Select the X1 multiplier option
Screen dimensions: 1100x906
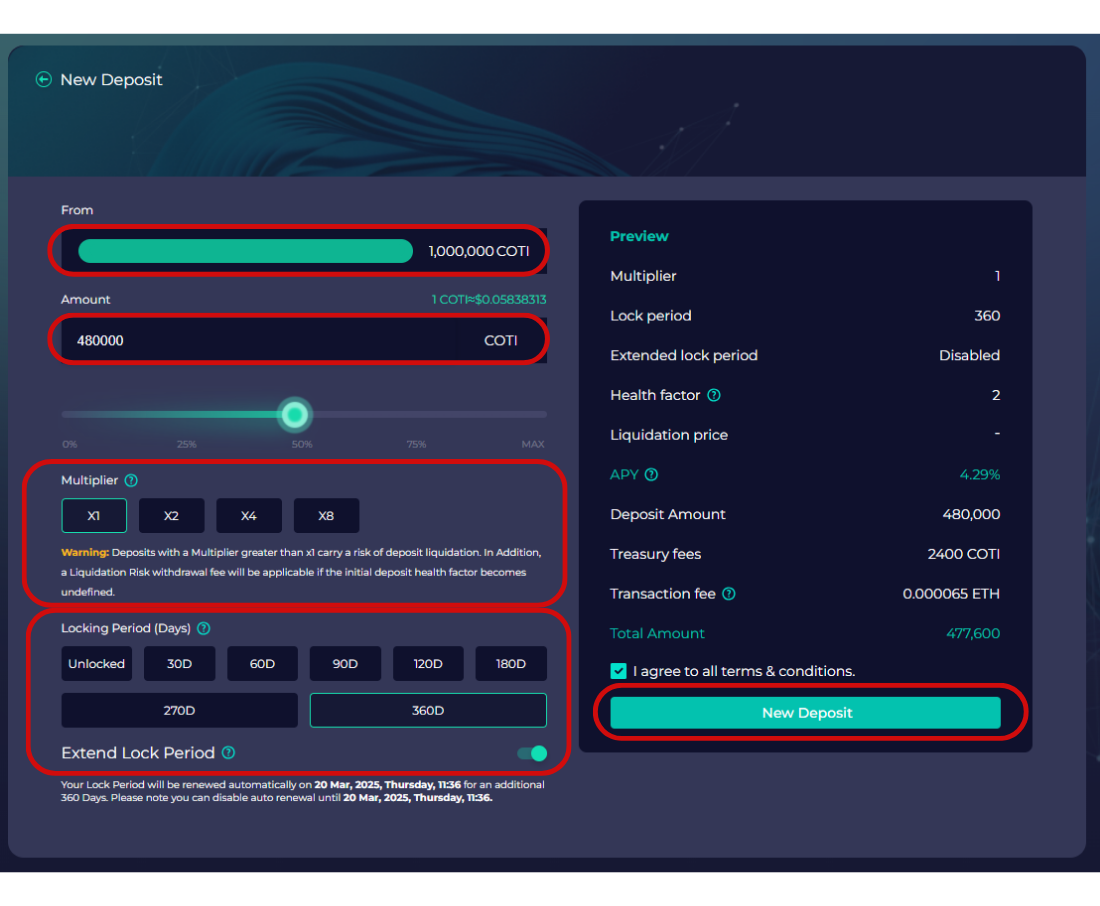pyautogui.click(x=94, y=515)
